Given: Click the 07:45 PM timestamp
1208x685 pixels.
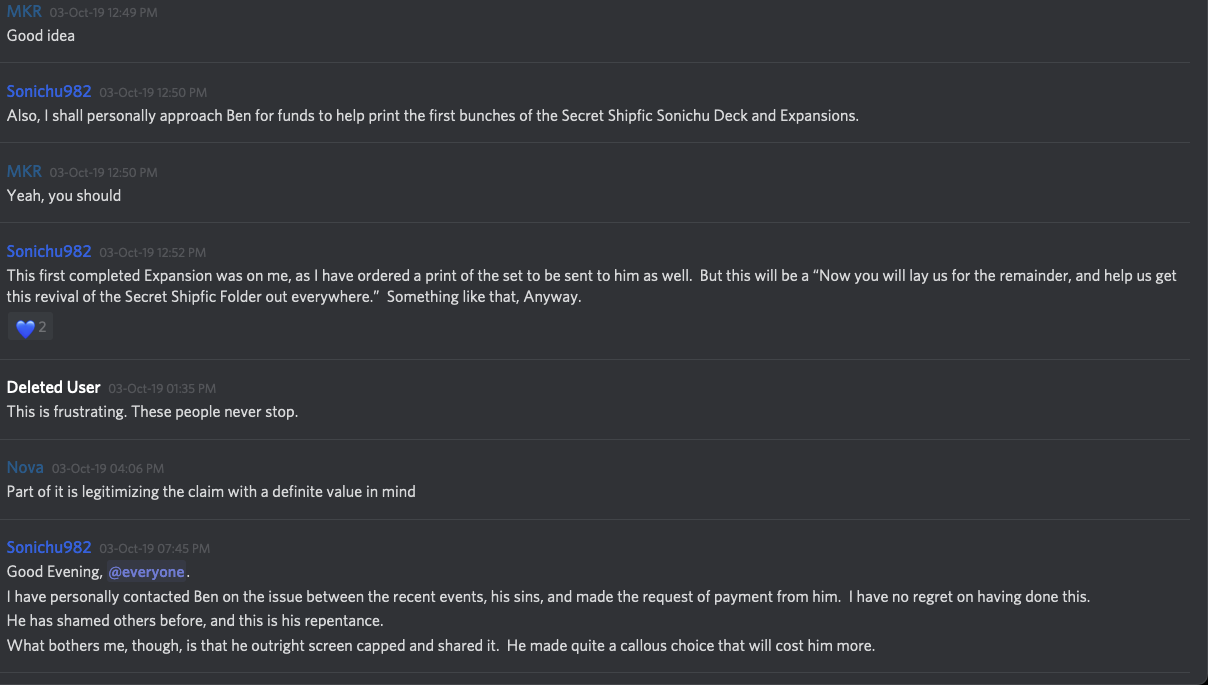Looking at the screenshot, I should point(154,548).
